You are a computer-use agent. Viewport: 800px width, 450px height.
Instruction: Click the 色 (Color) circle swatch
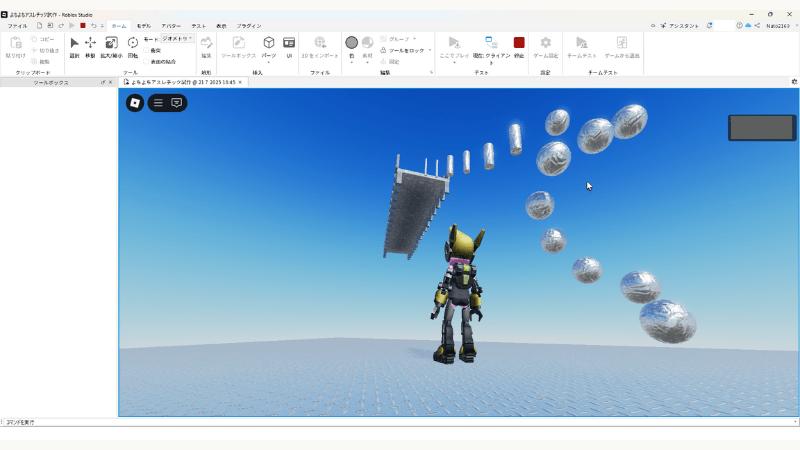coord(352,42)
